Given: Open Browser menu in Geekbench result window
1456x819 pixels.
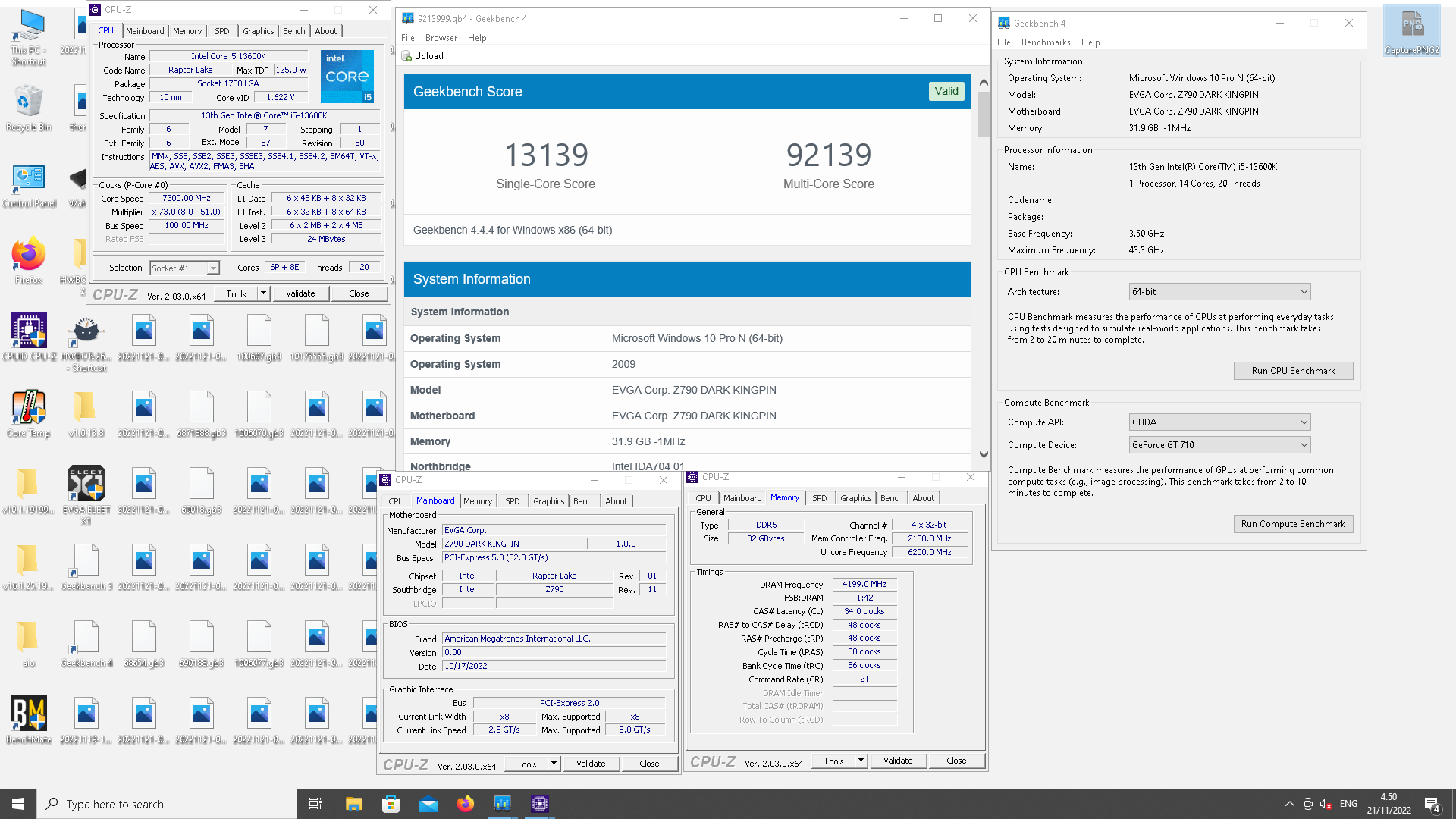Looking at the screenshot, I should tap(441, 38).
